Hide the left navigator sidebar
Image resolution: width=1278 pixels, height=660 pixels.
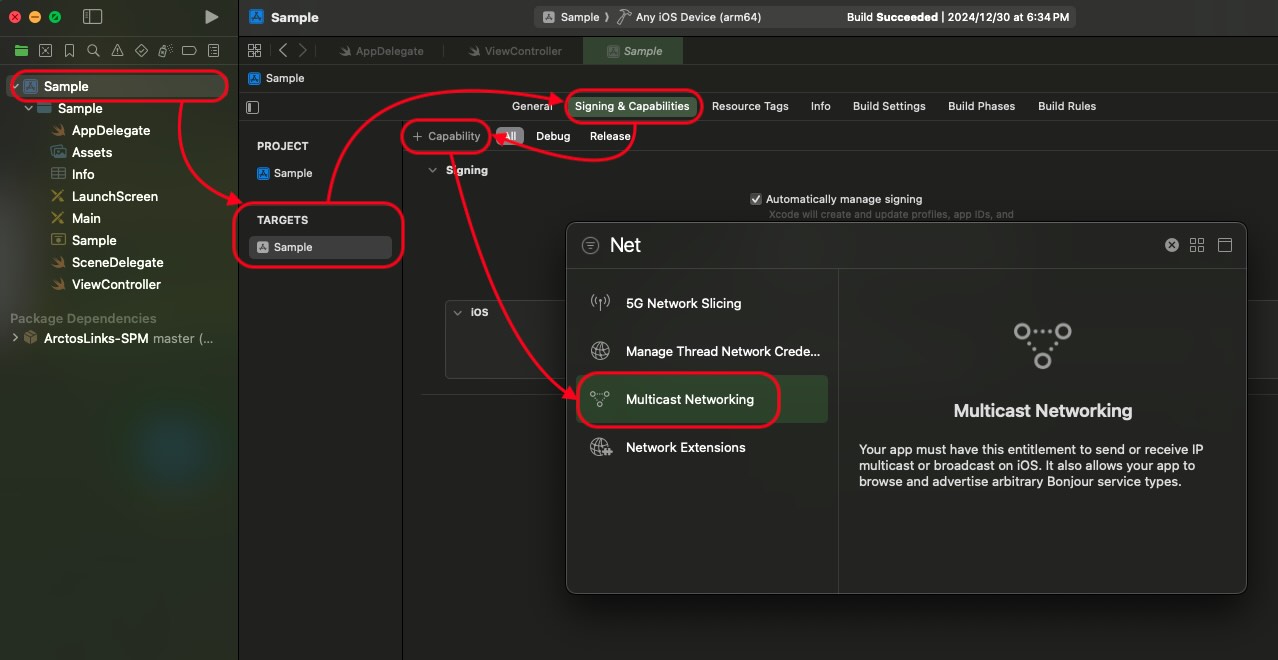(92, 17)
